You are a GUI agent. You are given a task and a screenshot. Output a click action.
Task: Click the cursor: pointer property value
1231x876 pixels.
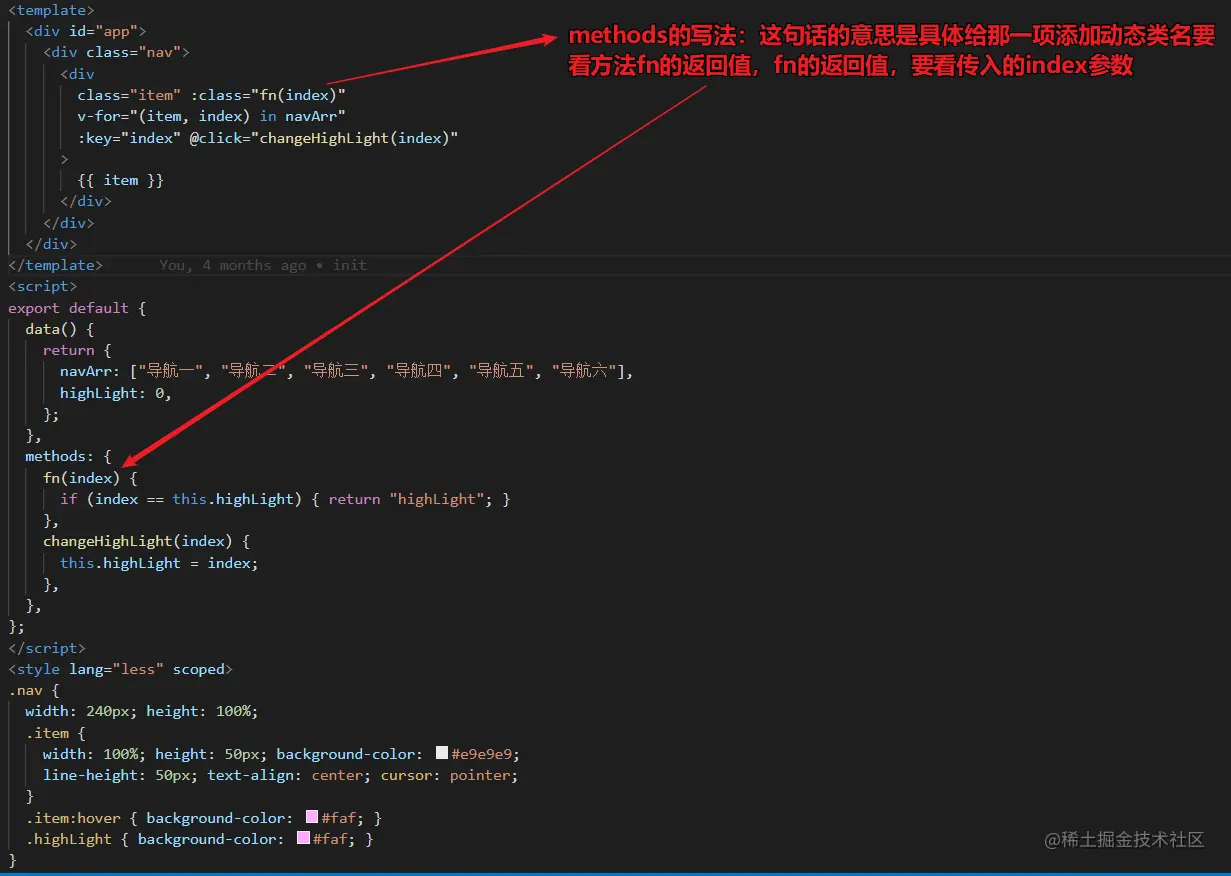tap(480, 775)
